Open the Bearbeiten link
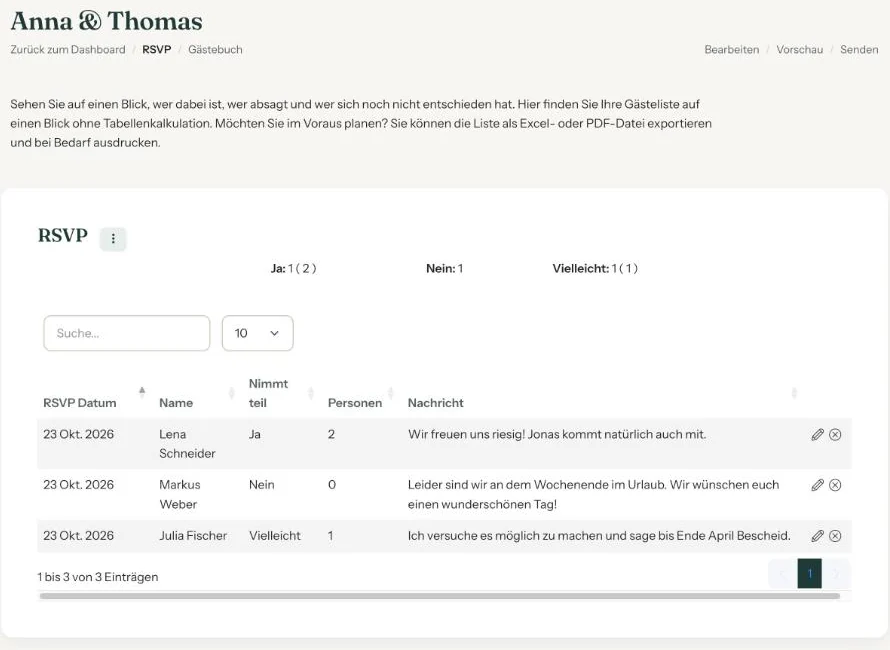 [x=732, y=49]
